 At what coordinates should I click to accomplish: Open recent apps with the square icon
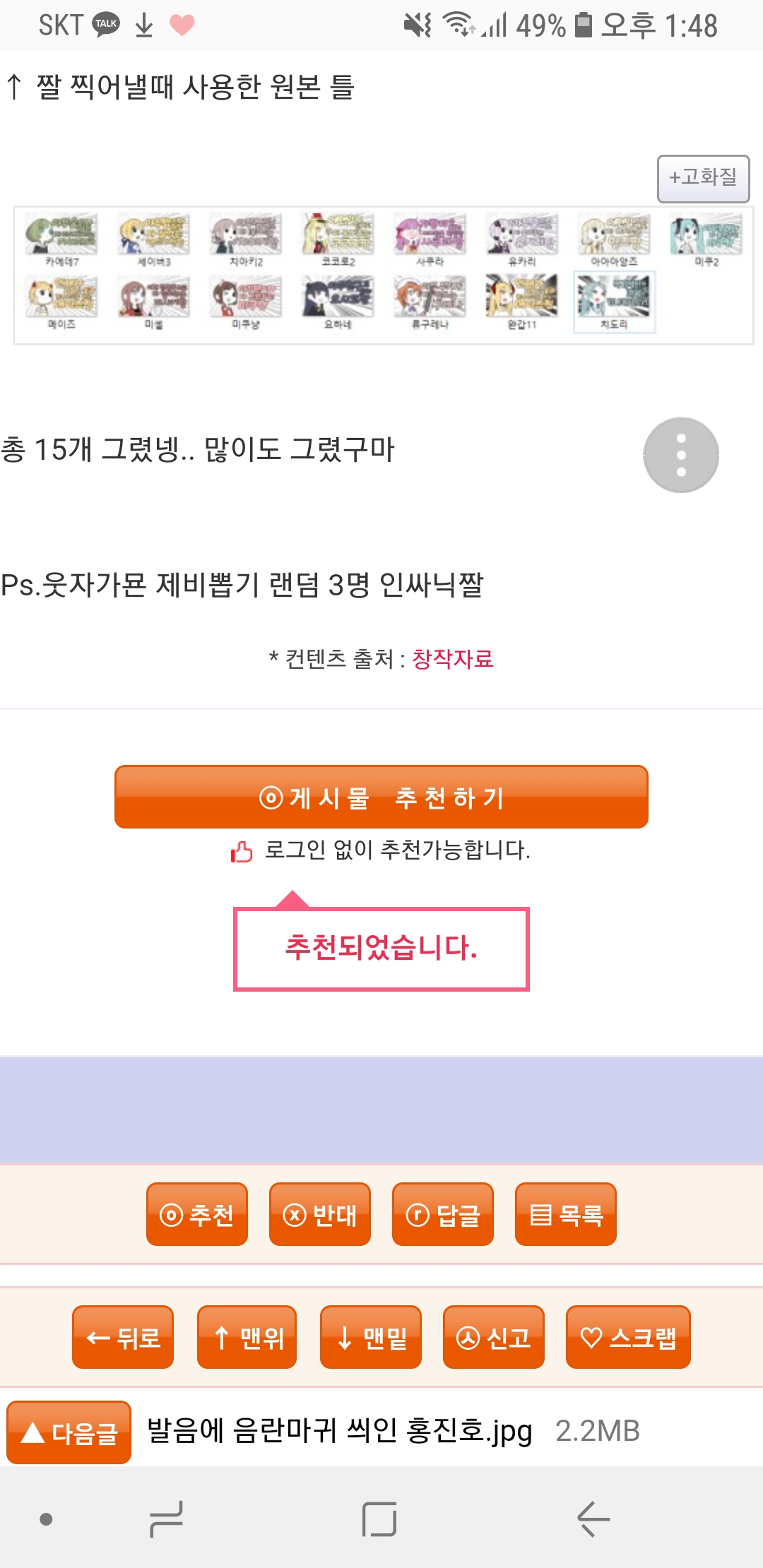click(x=379, y=1519)
